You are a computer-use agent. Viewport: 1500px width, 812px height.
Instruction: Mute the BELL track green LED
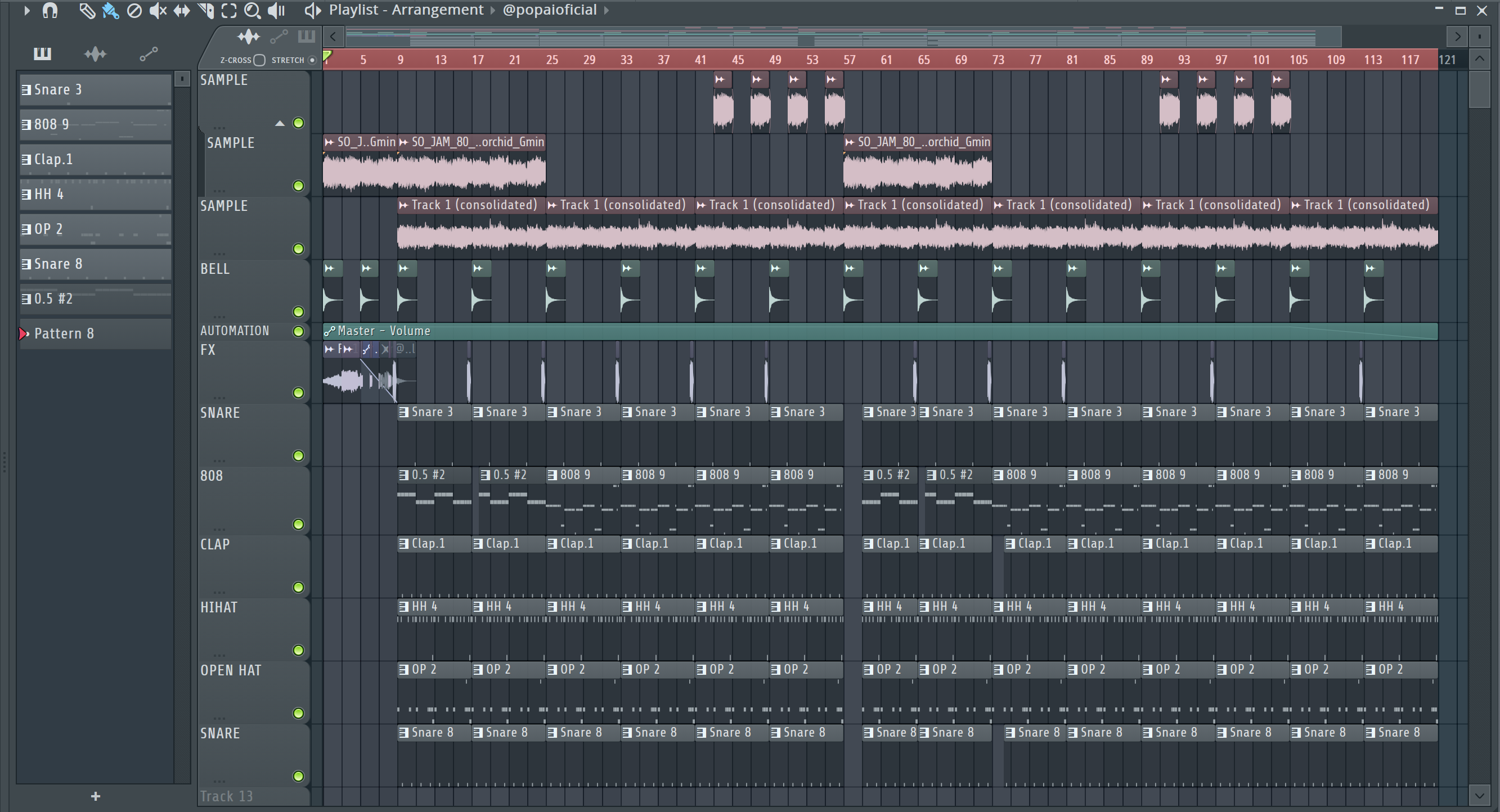(298, 312)
